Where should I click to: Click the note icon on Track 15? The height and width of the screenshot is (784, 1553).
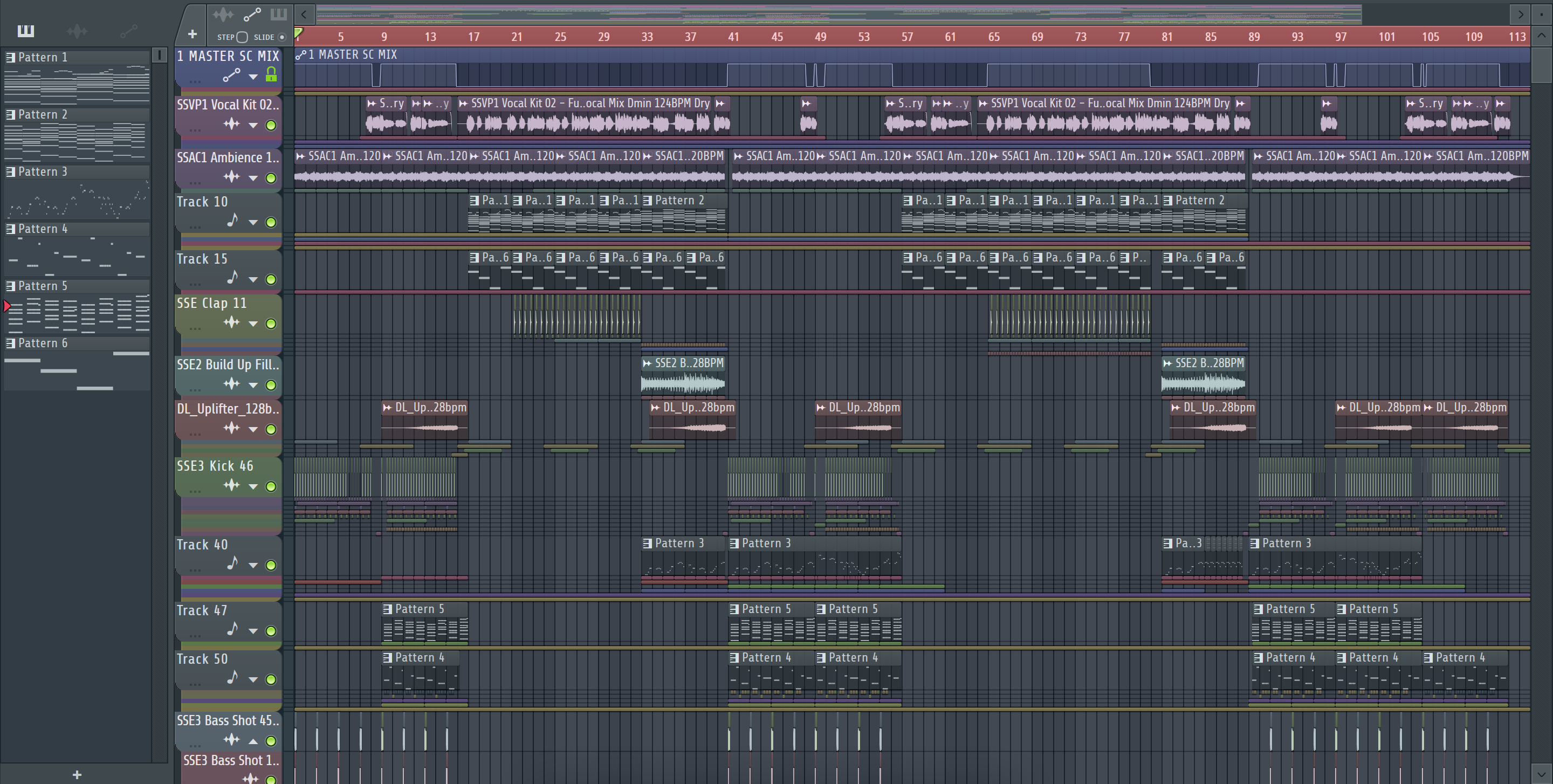(x=232, y=278)
